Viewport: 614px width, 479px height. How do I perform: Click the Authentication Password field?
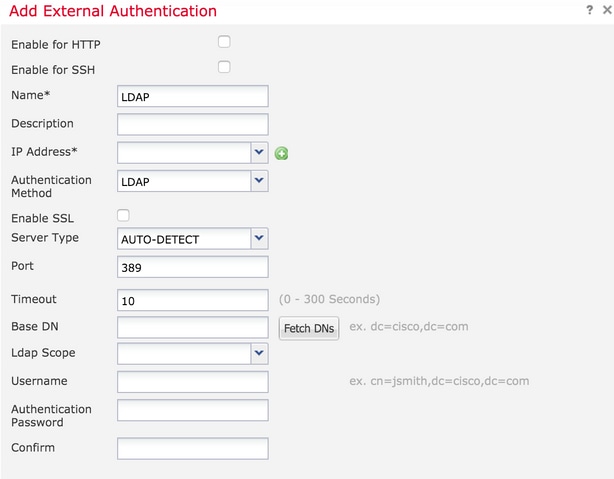(193, 410)
